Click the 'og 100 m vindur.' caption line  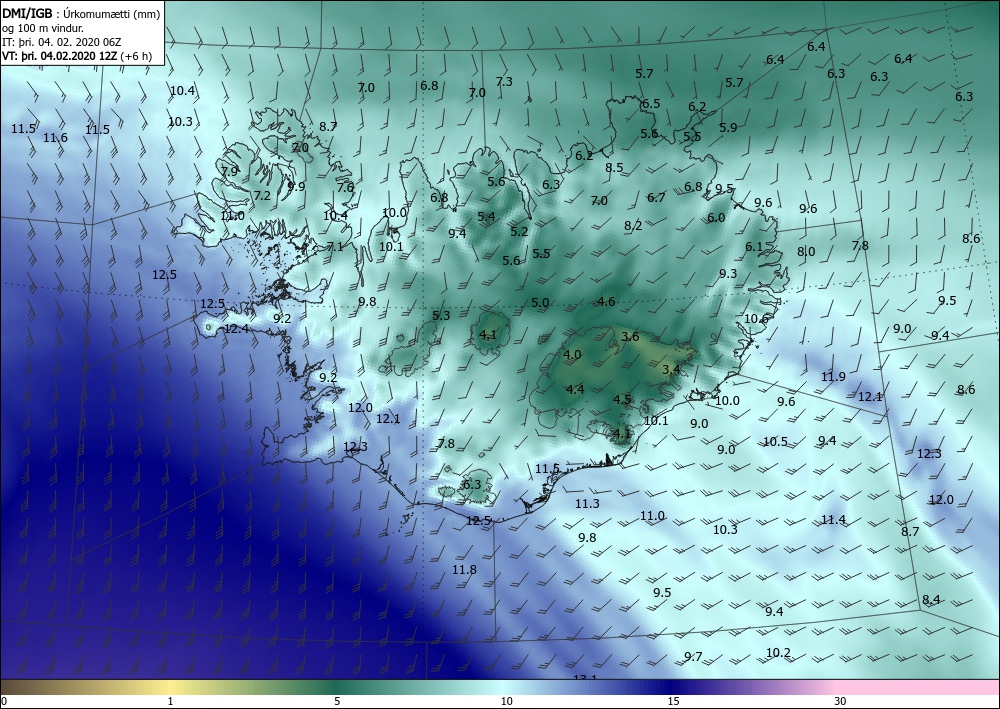(42, 28)
